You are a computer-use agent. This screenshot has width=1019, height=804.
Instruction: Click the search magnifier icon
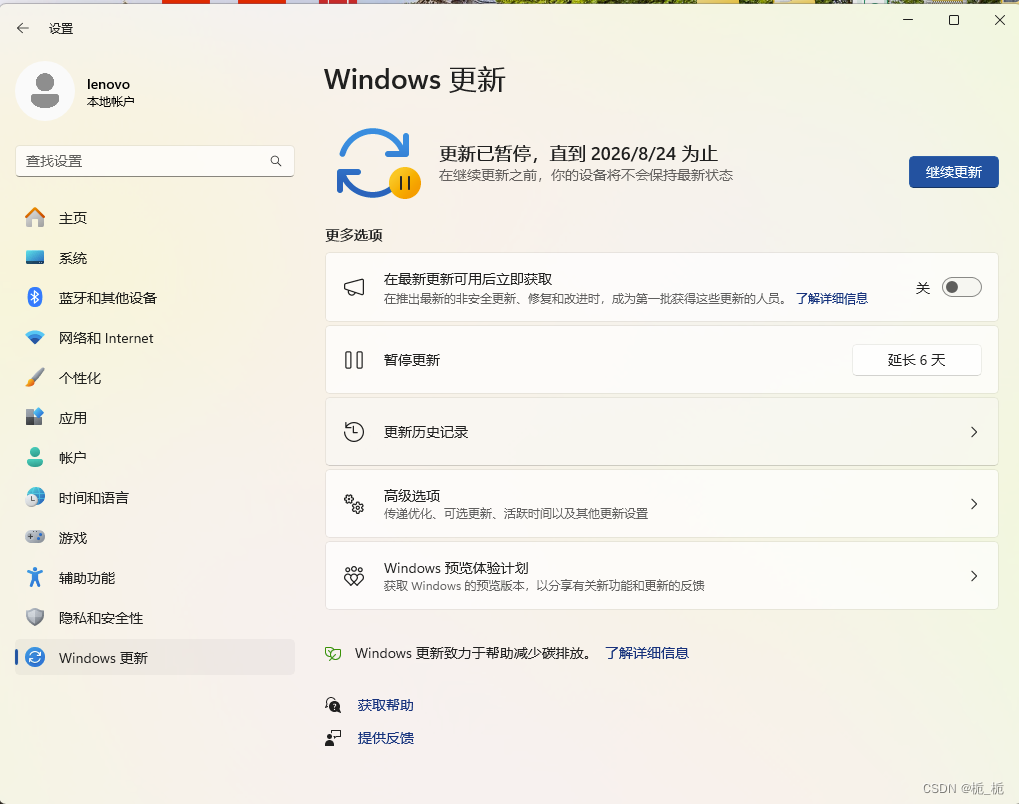[x=276, y=161]
